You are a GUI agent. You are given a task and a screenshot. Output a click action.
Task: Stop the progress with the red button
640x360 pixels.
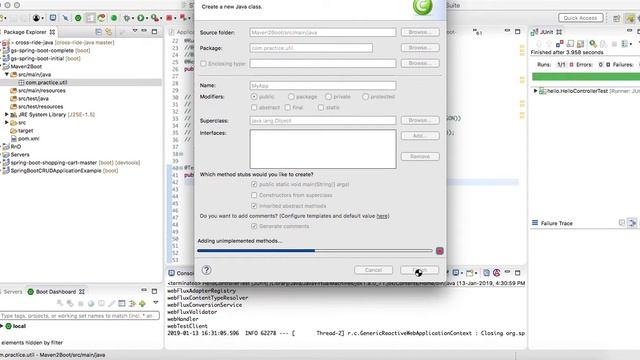[x=440, y=251]
